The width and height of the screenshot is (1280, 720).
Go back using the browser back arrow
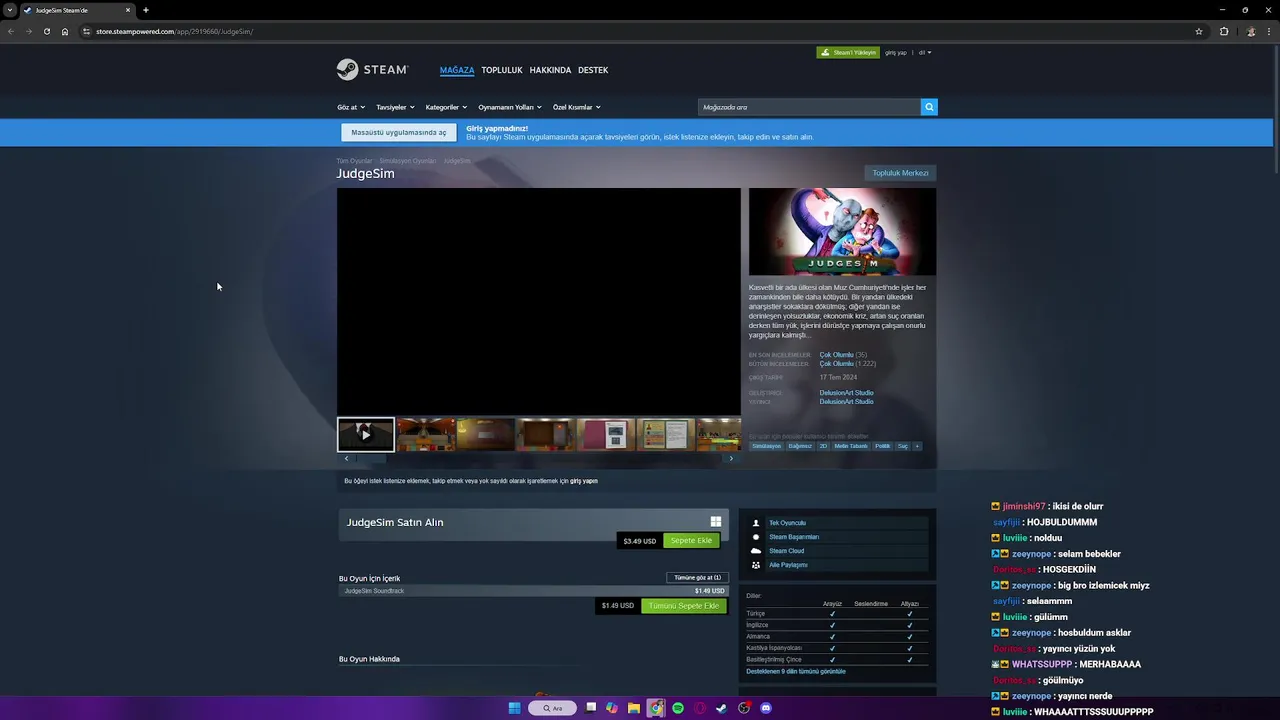coord(11,31)
